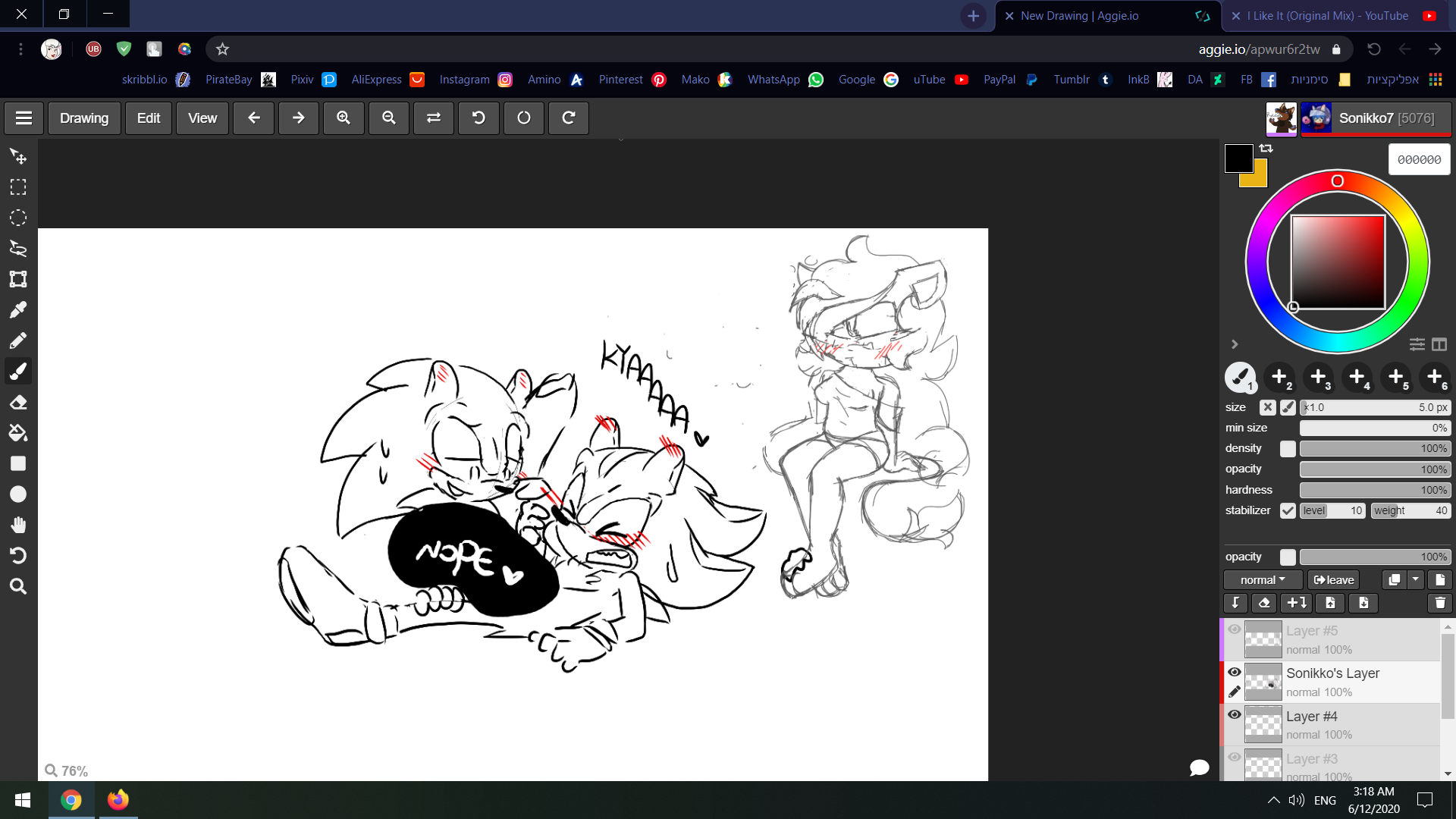This screenshot has width=1456, height=819.
Task: Click the delete layer trash icon
Action: pos(1439,603)
